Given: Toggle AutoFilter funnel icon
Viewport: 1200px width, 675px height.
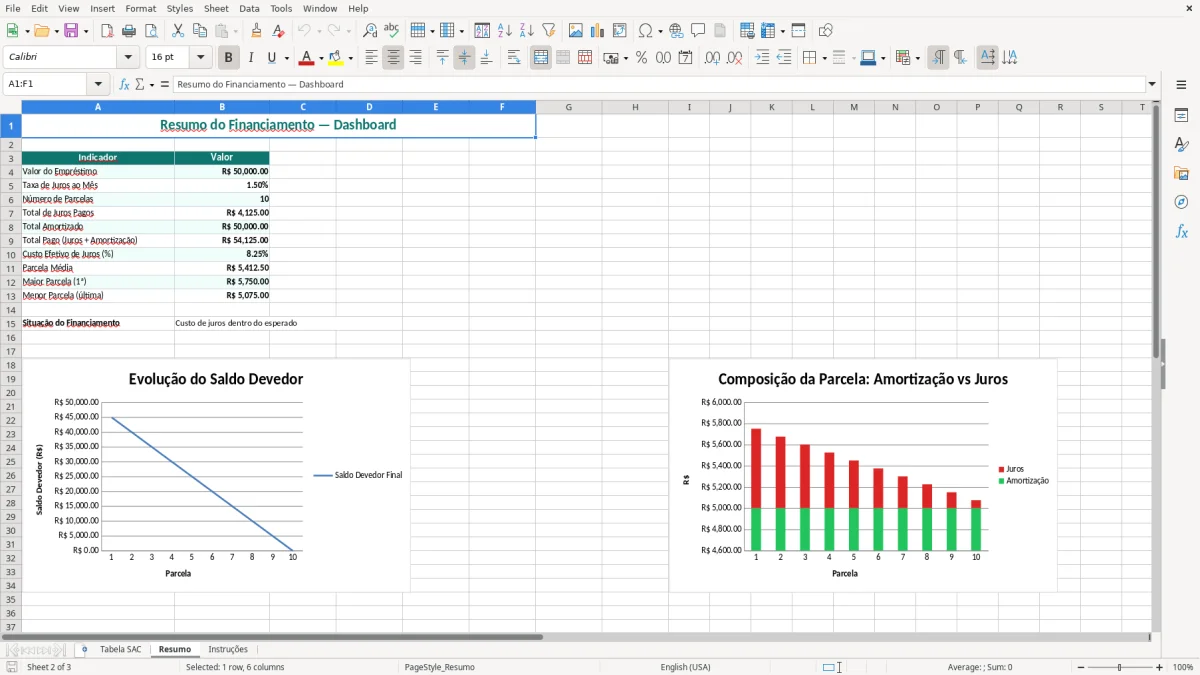Looking at the screenshot, I should pyautogui.click(x=548, y=31).
